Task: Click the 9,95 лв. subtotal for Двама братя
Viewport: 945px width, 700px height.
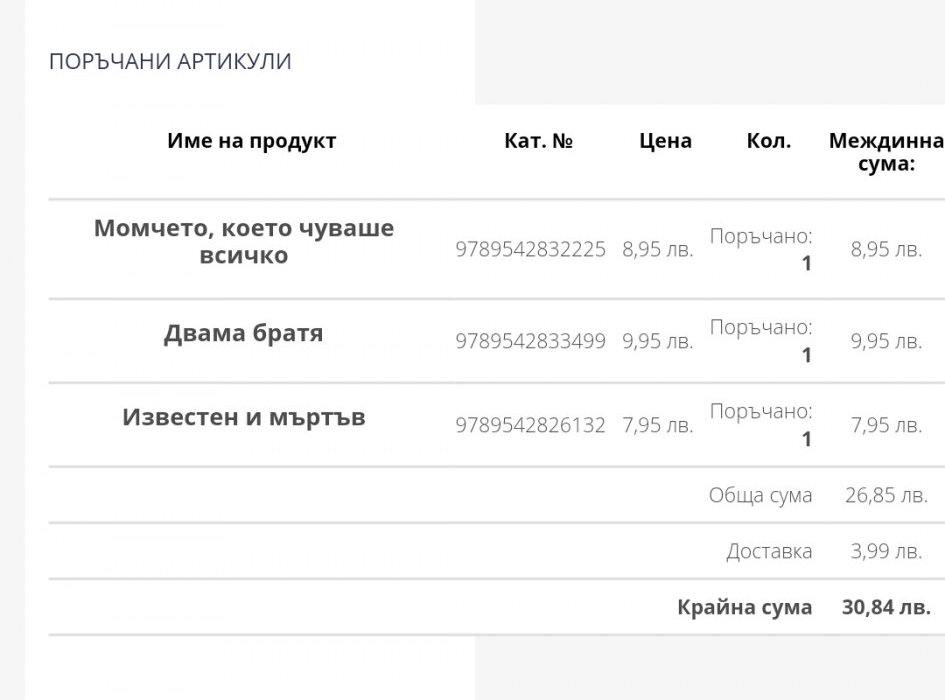Action: pyautogui.click(x=886, y=342)
